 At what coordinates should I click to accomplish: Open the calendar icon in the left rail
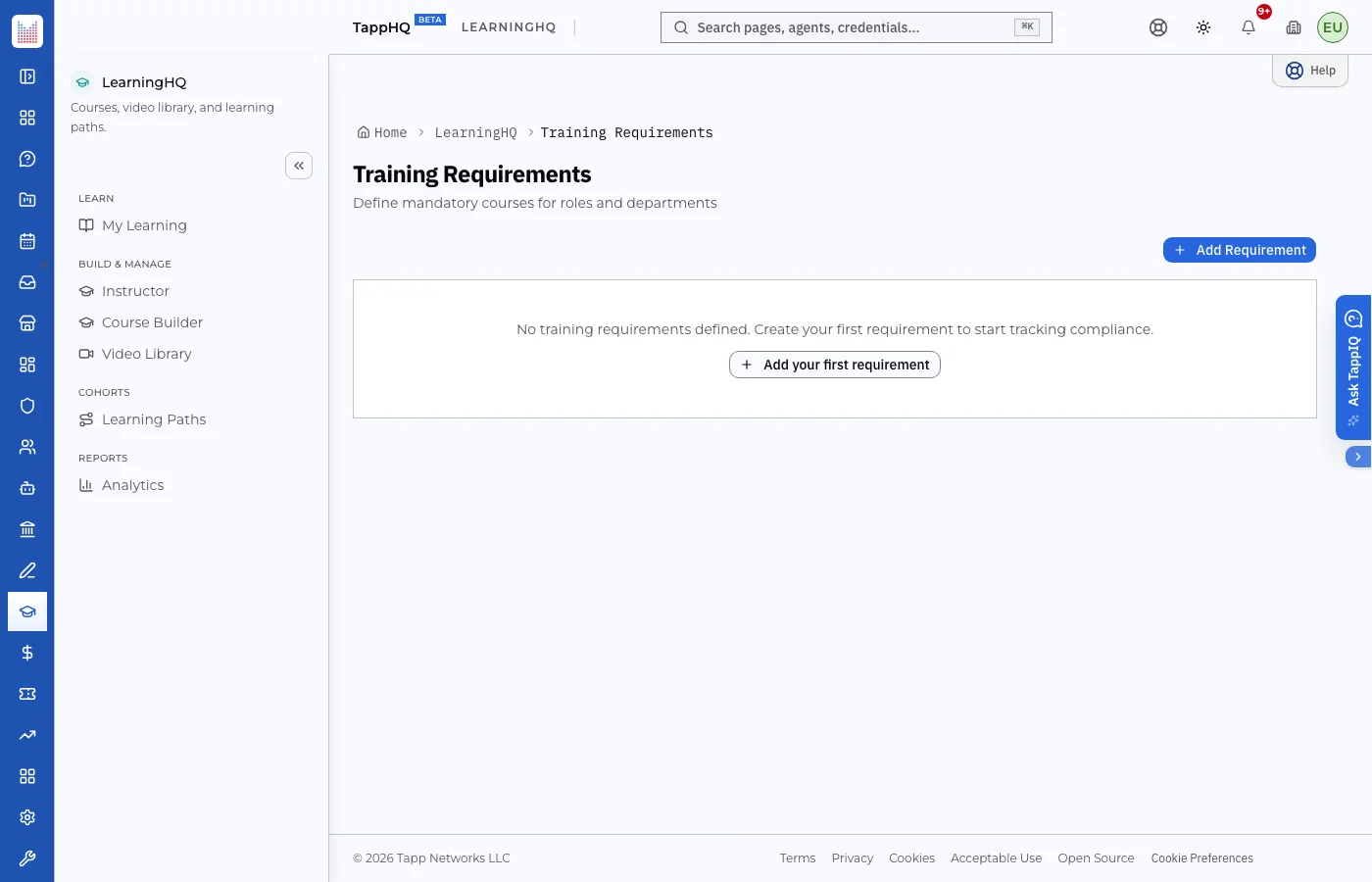(x=27, y=241)
